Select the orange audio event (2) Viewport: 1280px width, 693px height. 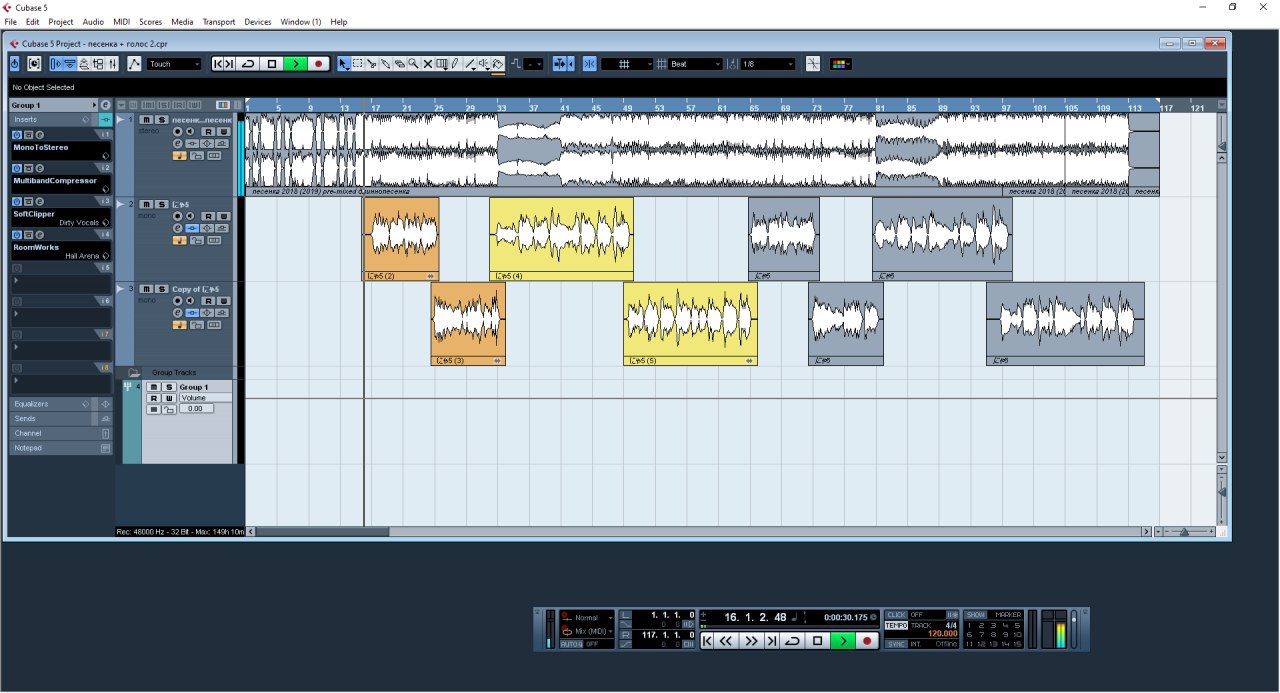(401, 239)
